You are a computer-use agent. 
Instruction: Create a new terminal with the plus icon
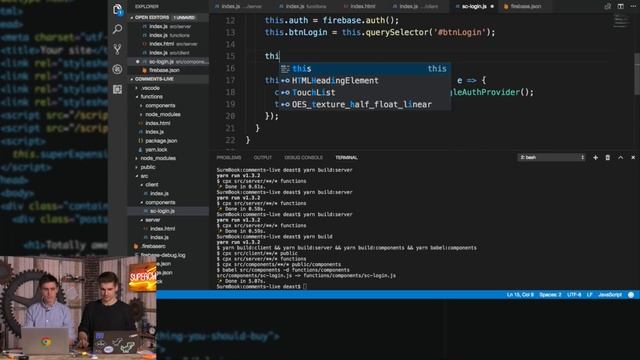pyautogui.click(x=595, y=158)
